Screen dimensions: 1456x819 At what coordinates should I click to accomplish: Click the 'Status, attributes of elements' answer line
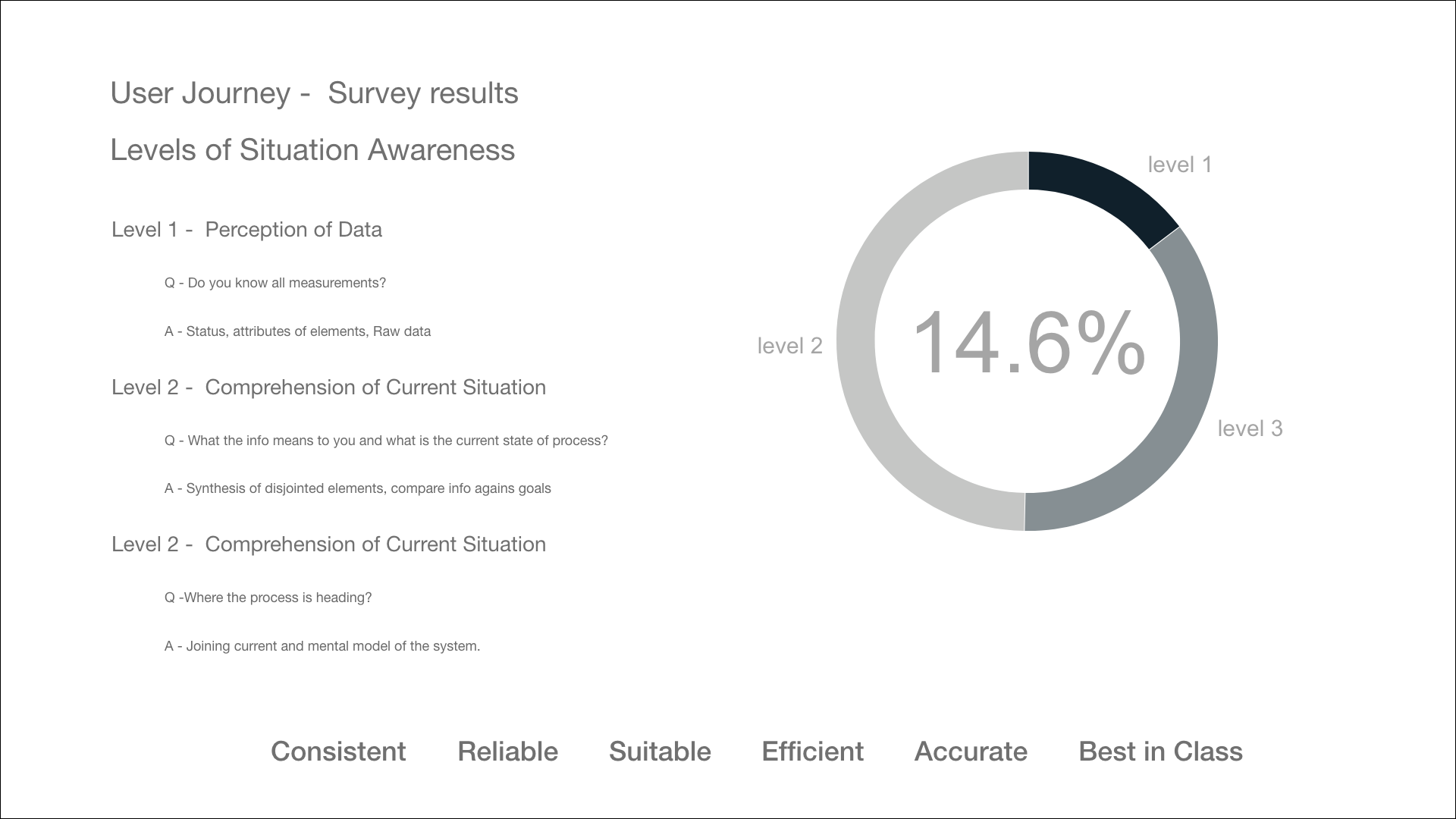pyautogui.click(x=297, y=331)
